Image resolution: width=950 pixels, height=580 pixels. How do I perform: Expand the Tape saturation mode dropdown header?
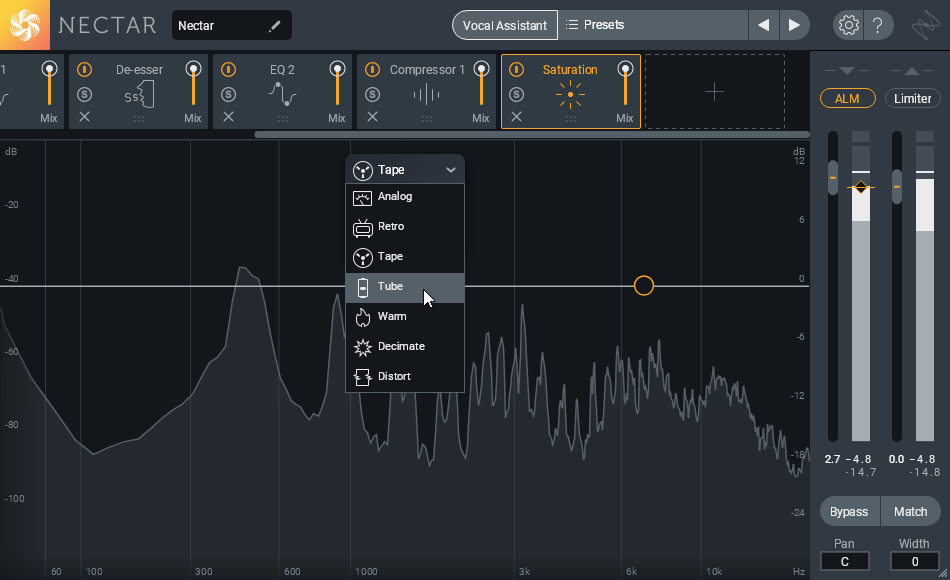(405, 170)
